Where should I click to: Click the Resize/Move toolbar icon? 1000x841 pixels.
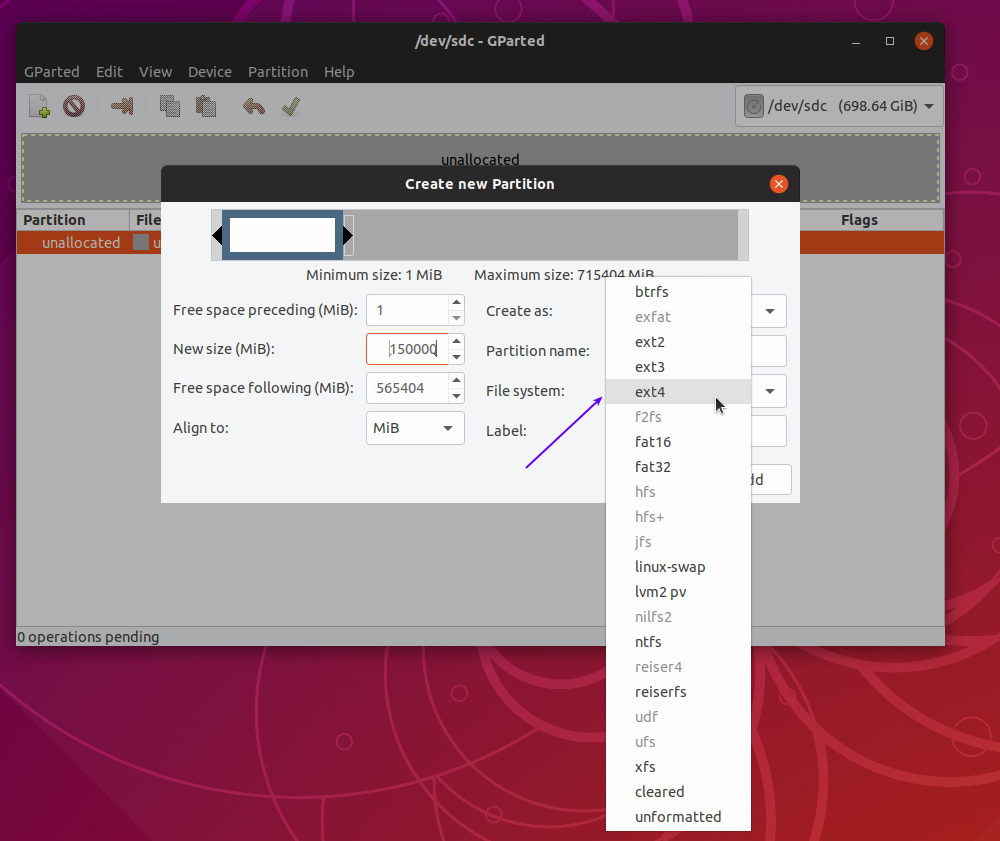pos(122,106)
